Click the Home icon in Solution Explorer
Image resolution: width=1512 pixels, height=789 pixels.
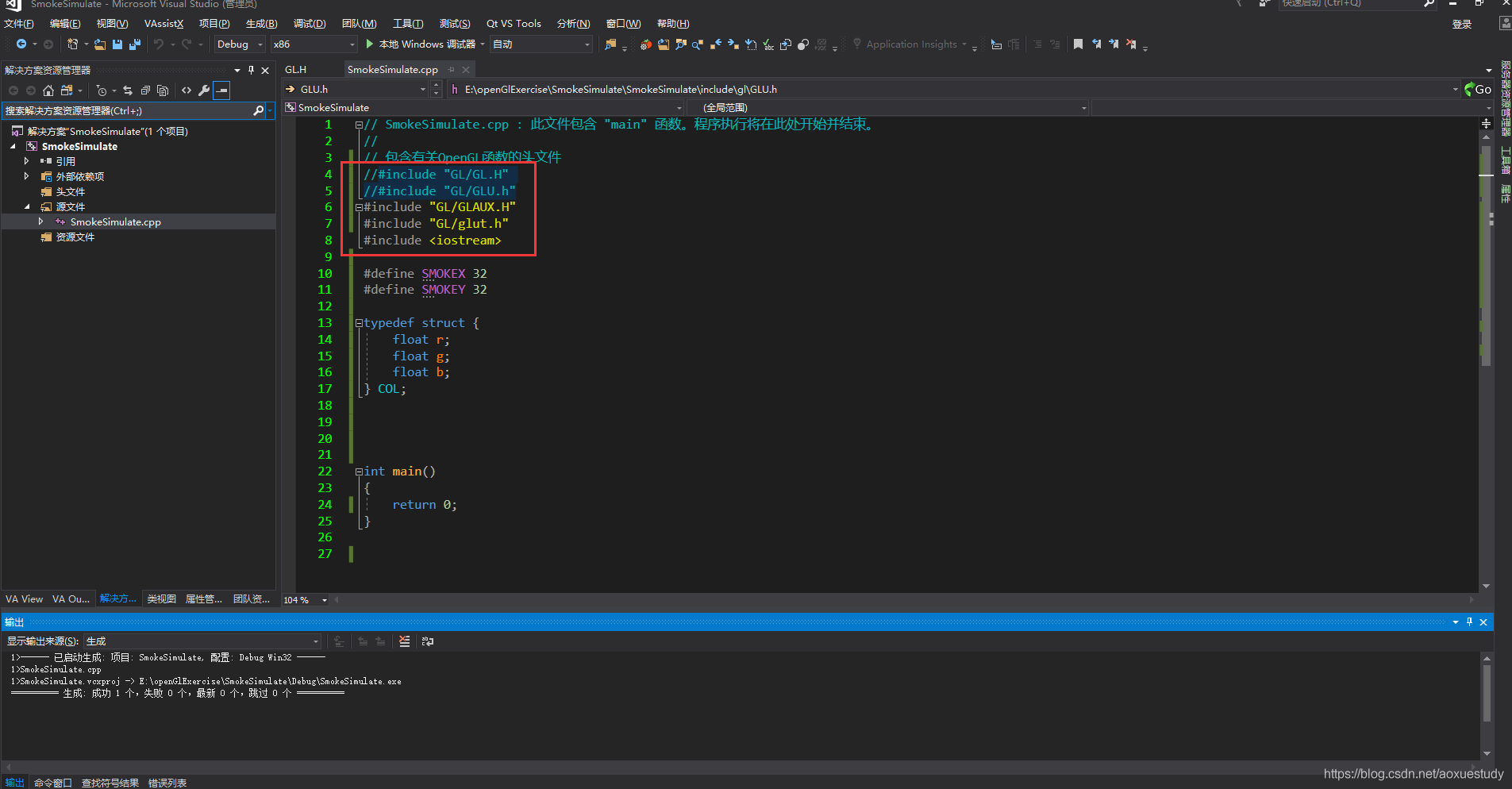tap(48, 90)
